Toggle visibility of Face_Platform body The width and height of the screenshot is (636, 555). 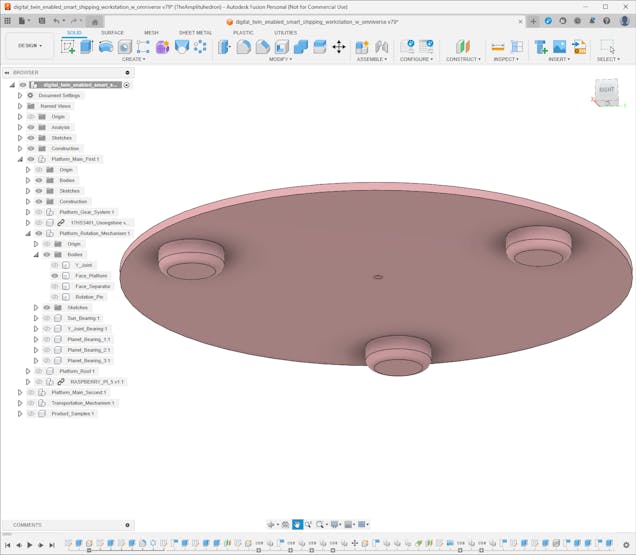55,276
